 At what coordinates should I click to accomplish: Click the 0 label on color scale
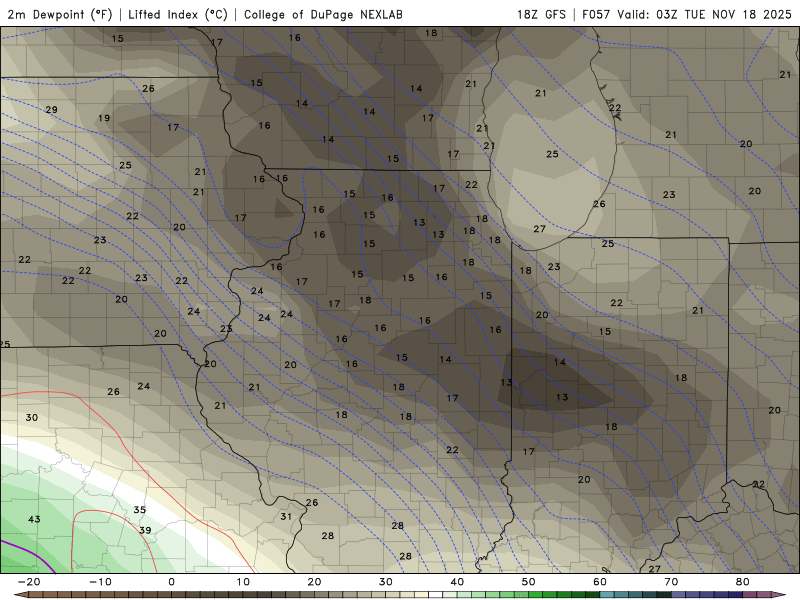(171, 582)
